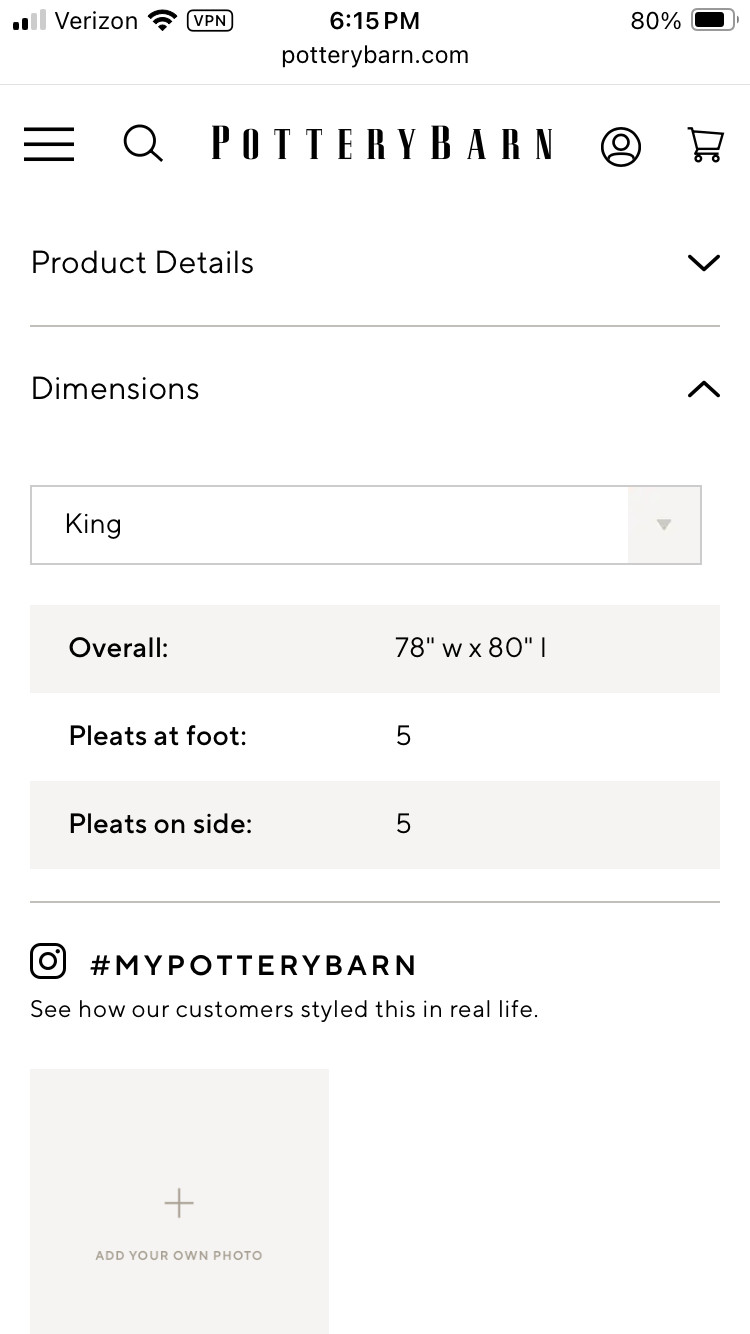Click the Instagram icon next to #MYPOTTERYBARN
The height and width of the screenshot is (1334, 750).
(x=47, y=960)
